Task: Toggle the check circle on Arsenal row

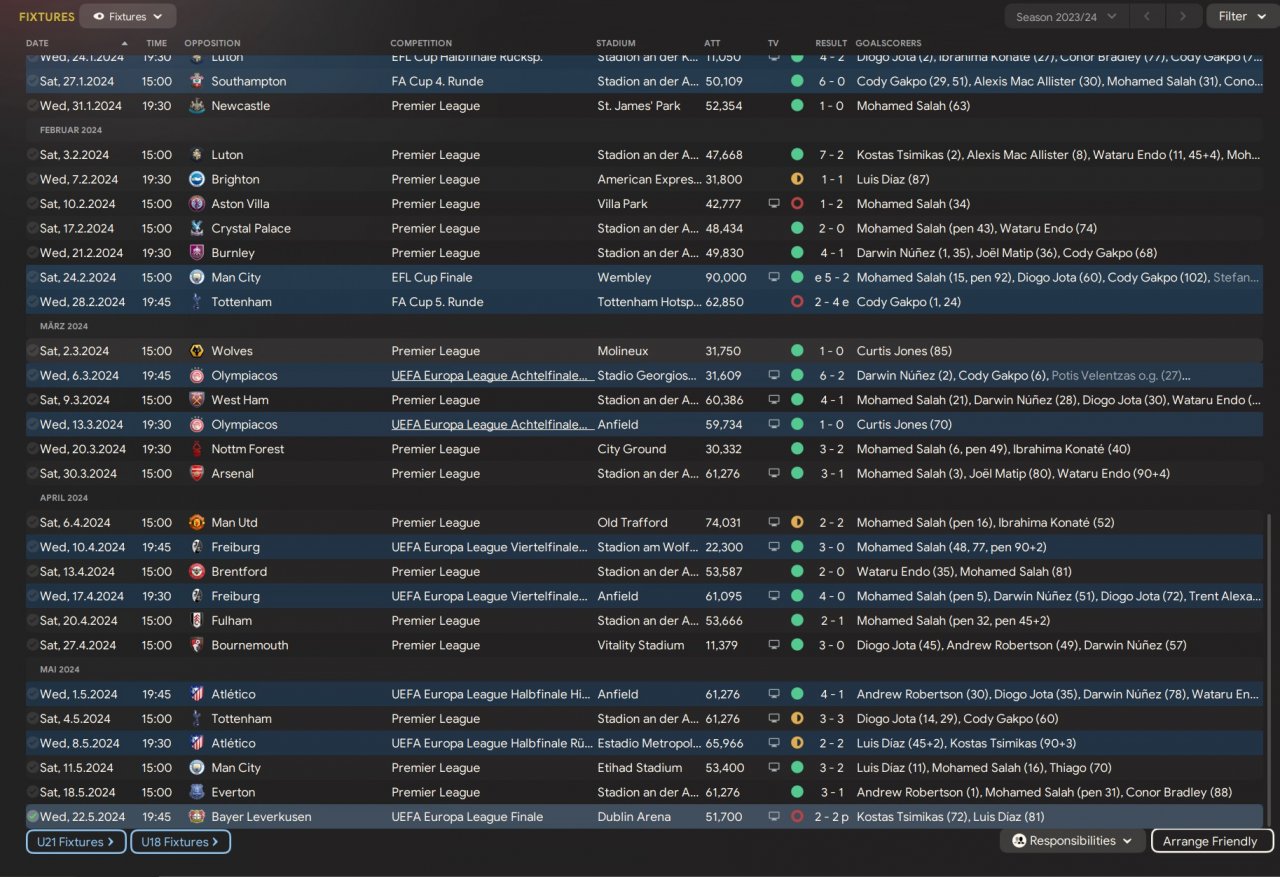Action: click(33, 474)
